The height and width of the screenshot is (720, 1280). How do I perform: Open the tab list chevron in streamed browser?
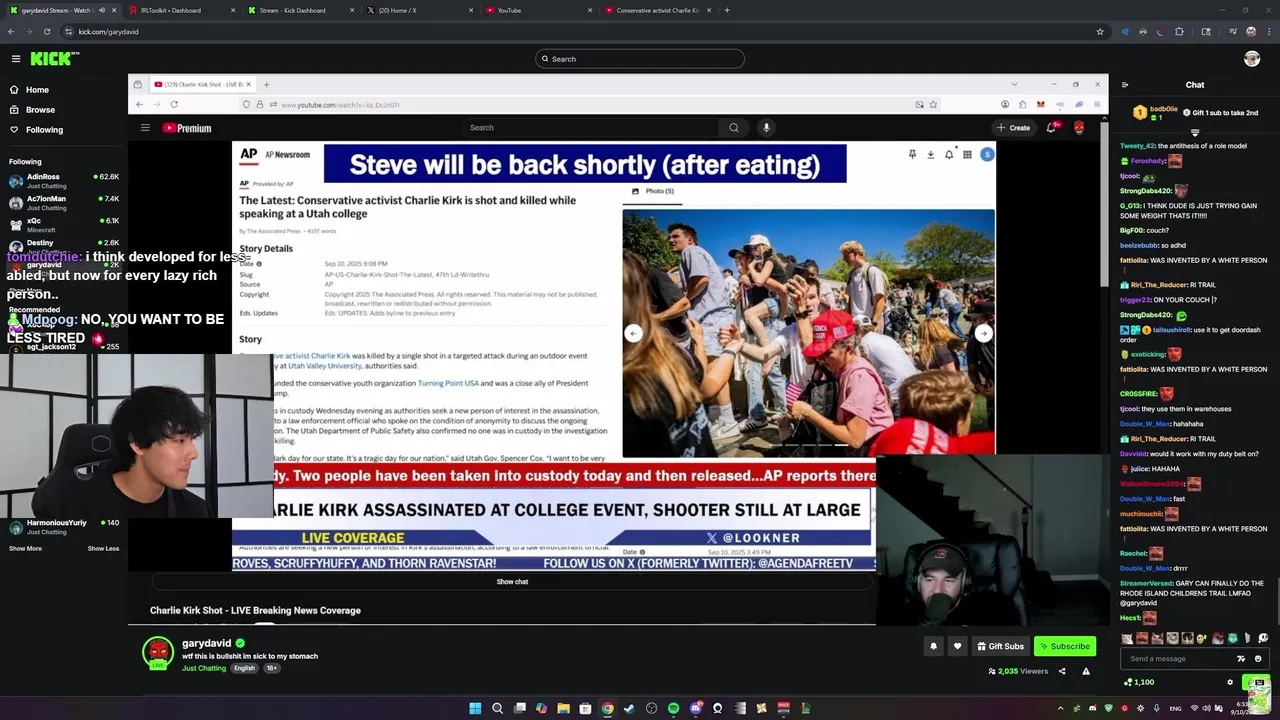pyautogui.click(x=1014, y=84)
